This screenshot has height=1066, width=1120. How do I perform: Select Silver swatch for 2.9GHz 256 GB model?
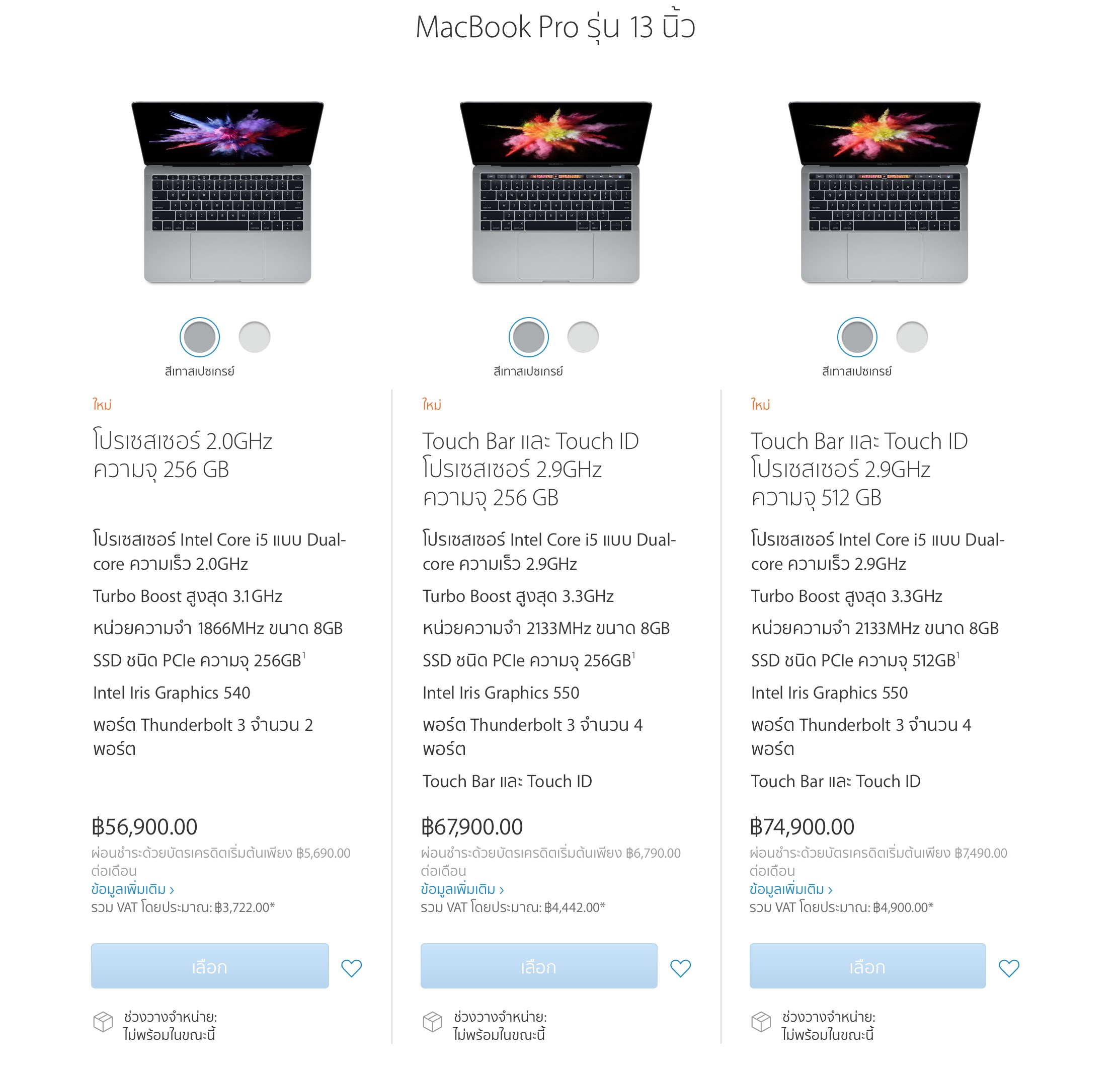(583, 337)
